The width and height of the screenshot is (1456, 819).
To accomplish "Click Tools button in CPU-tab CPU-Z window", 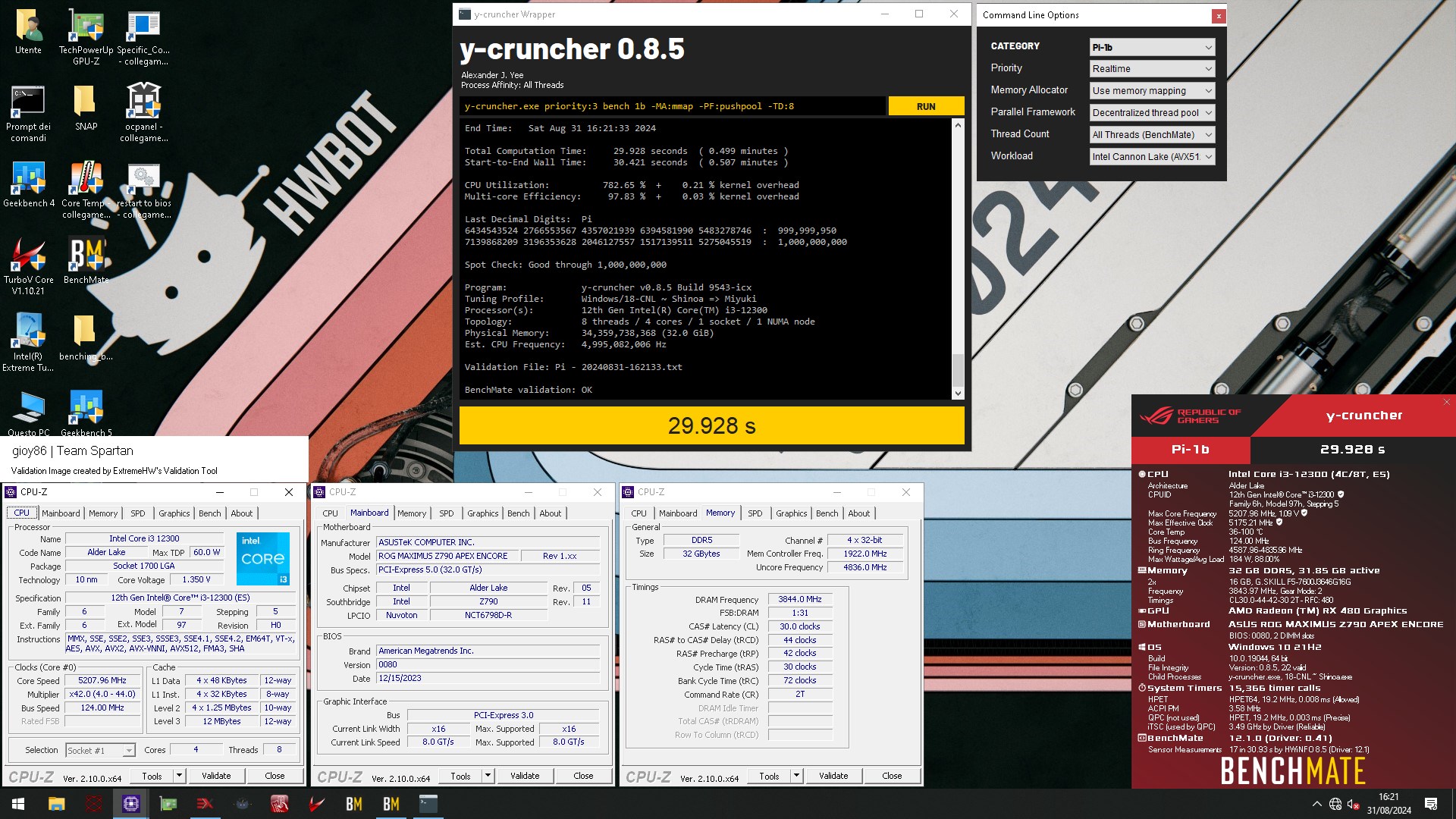I will click(152, 776).
